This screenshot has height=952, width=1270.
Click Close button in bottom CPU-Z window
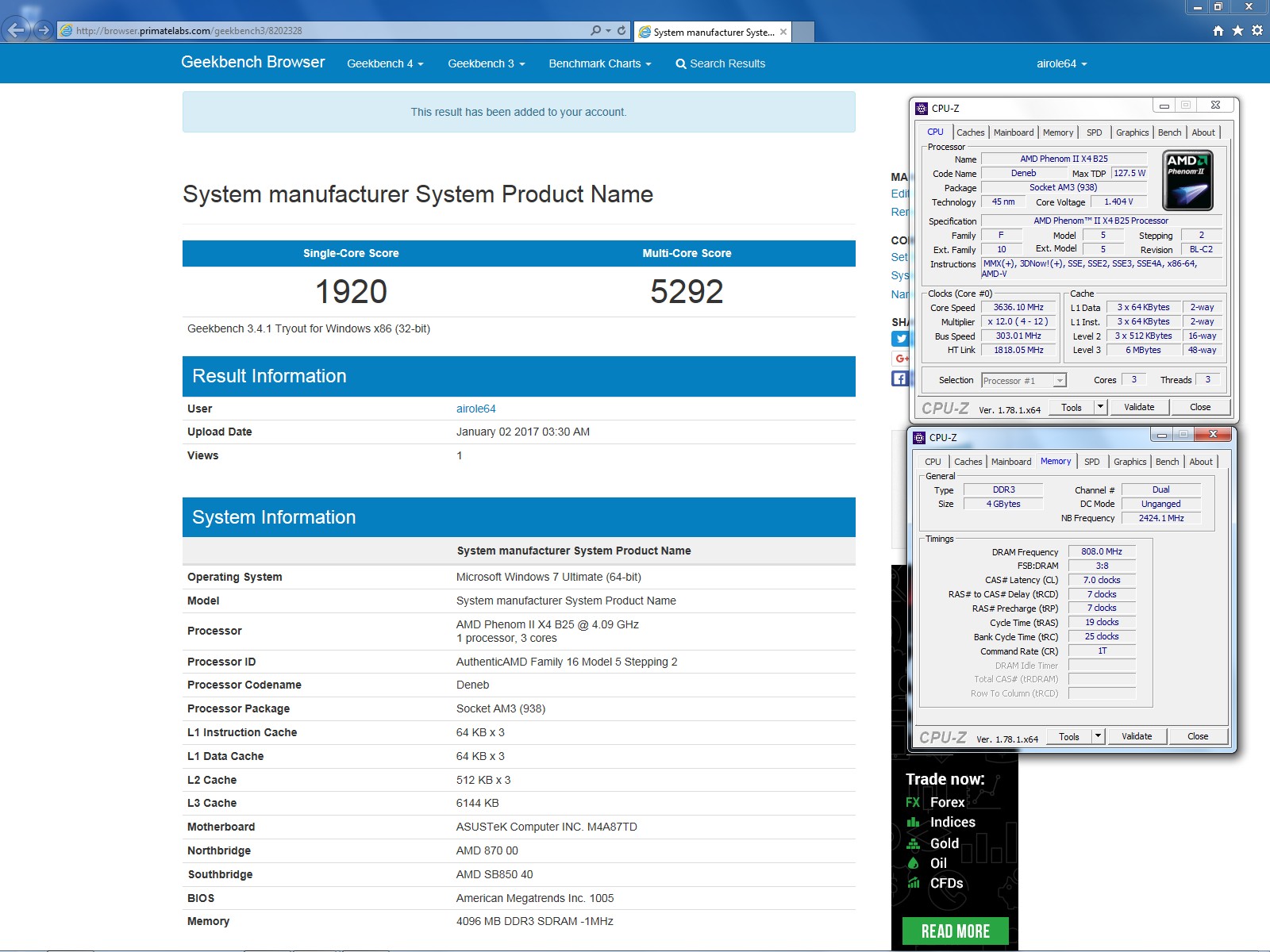coord(1198,736)
